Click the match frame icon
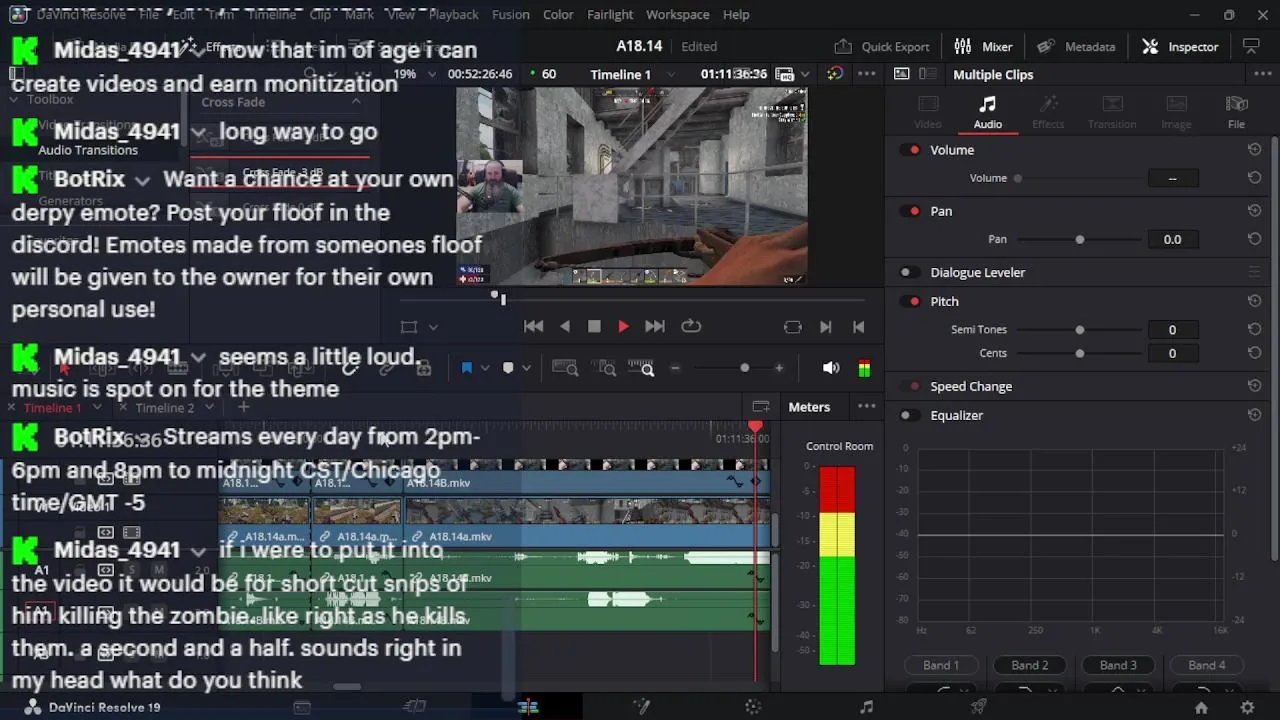 (x=793, y=326)
